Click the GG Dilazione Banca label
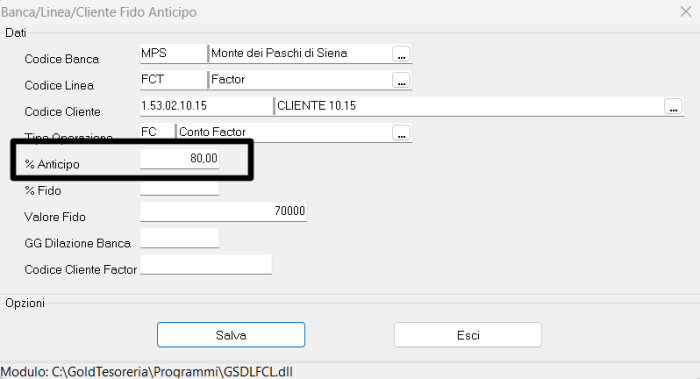 tap(78, 243)
